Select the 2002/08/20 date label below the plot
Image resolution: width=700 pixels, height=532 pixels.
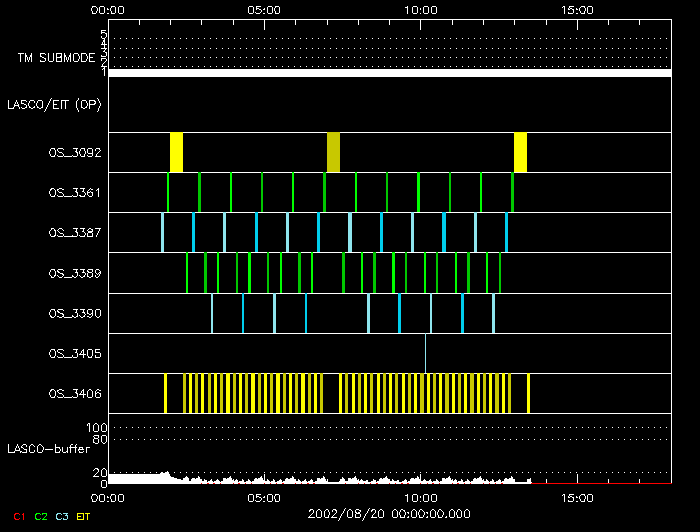pos(388,512)
